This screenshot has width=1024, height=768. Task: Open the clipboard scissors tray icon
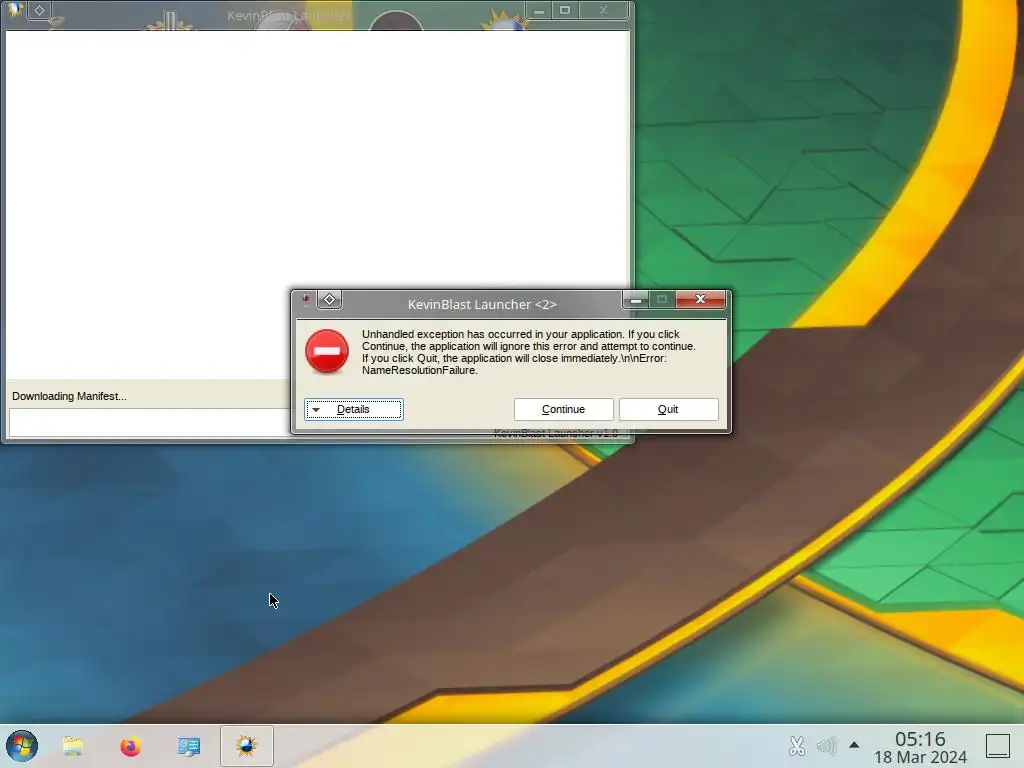(797, 746)
